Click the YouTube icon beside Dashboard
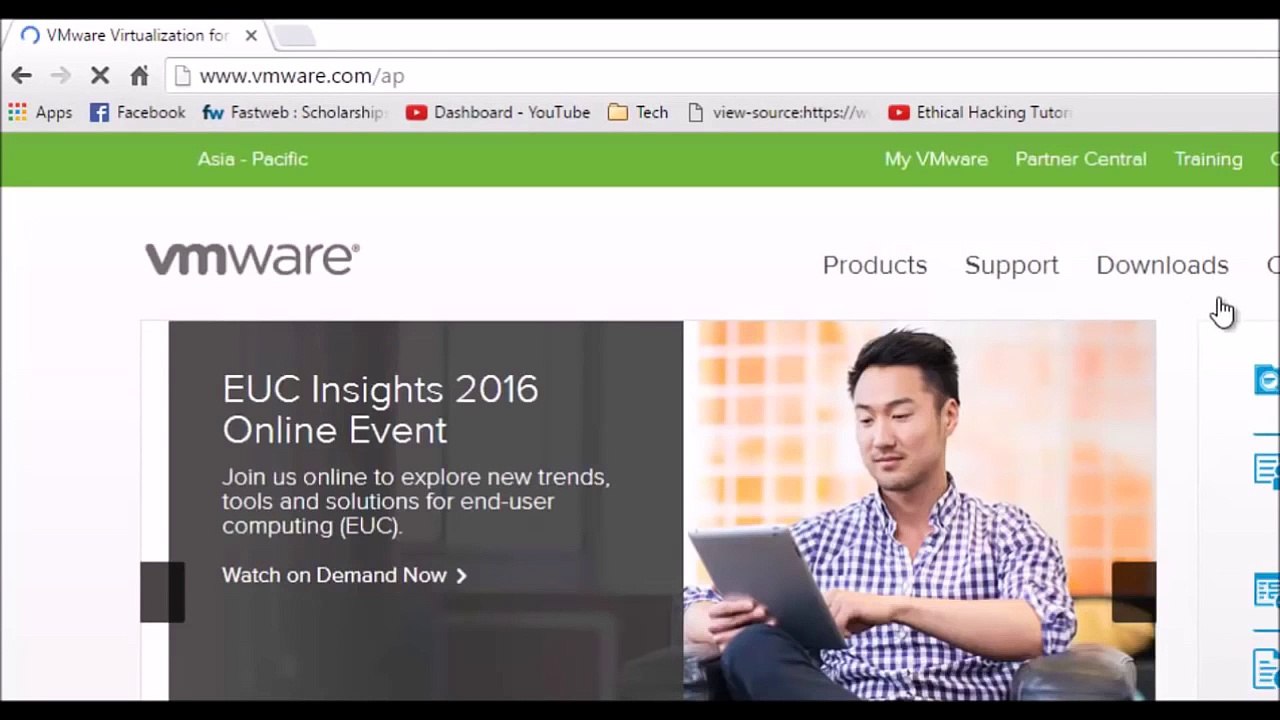 pyautogui.click(x=416, y=113)
